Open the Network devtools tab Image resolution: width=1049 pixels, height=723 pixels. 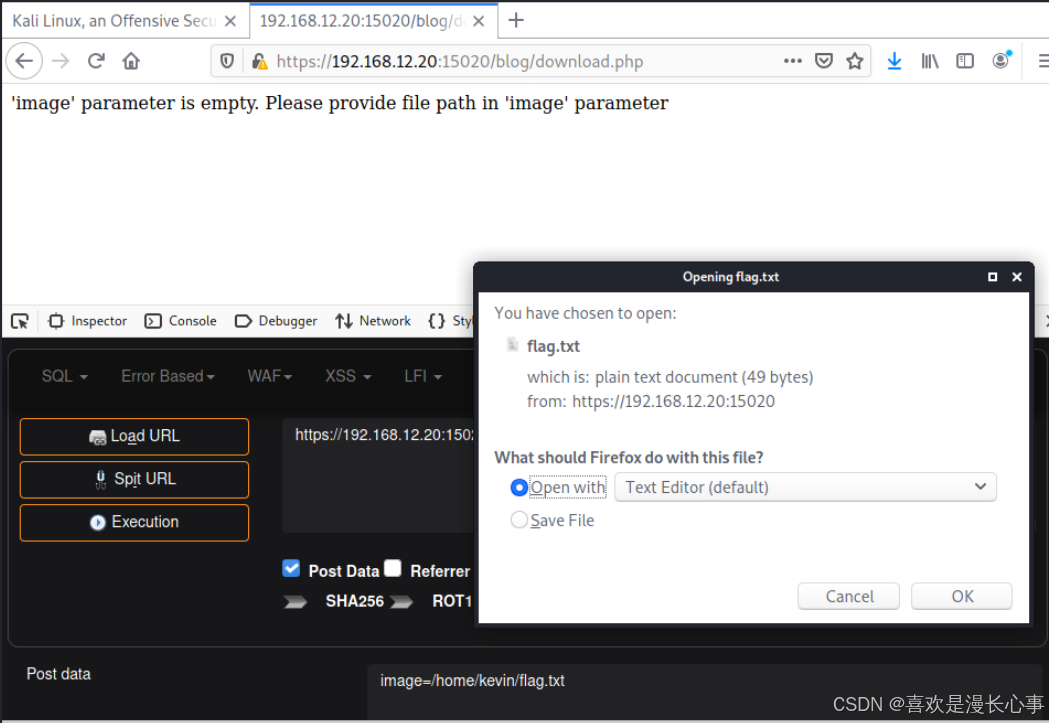pos(373,321)
